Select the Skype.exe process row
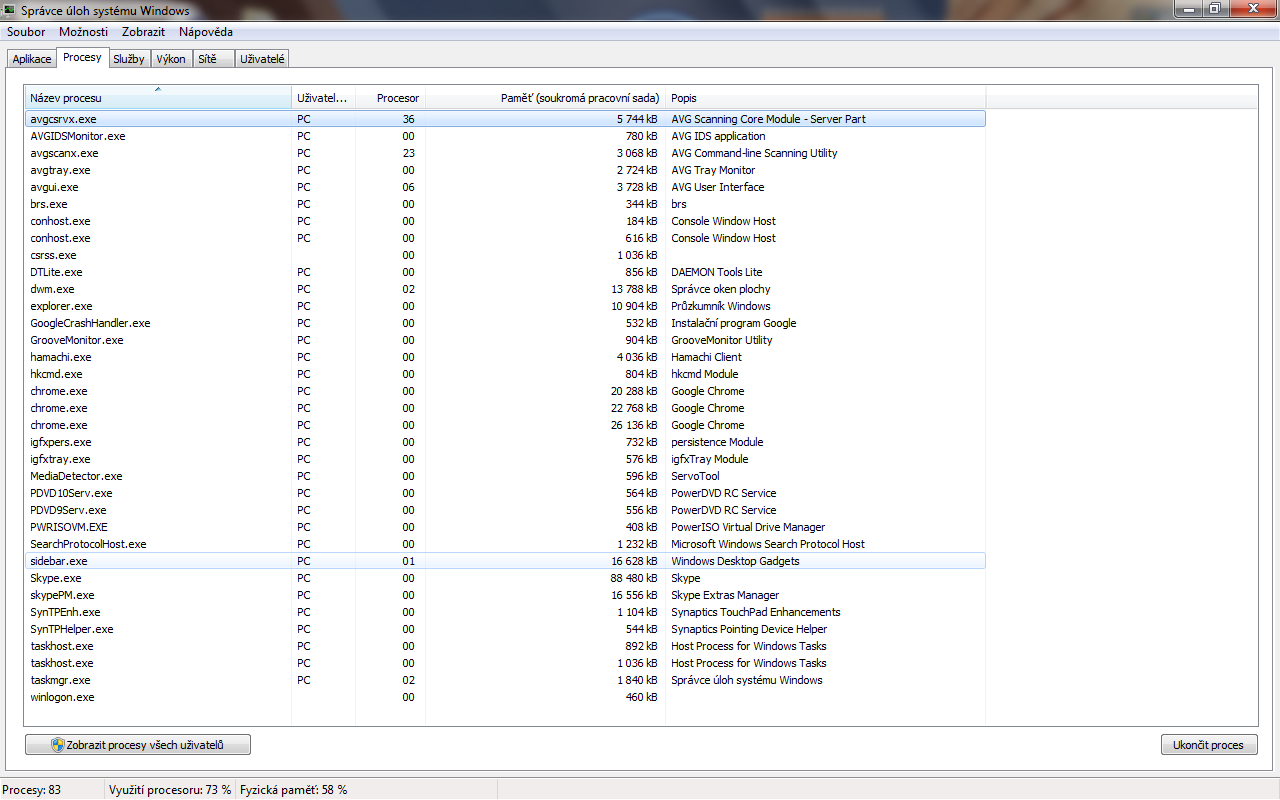This screenshot has width=1280, height=800. (x=56, y=578)
